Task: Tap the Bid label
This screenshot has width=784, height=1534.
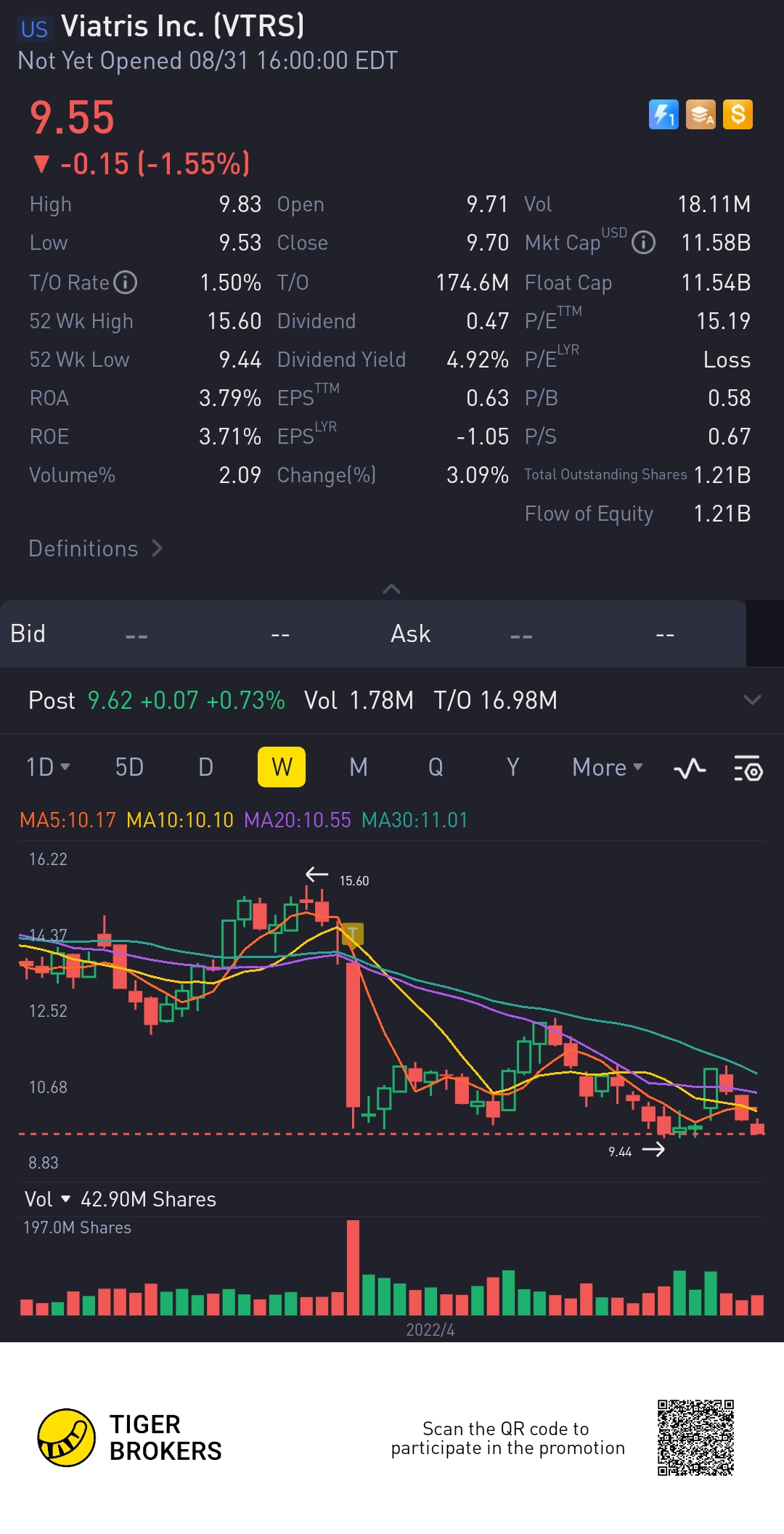Action: 28,633
